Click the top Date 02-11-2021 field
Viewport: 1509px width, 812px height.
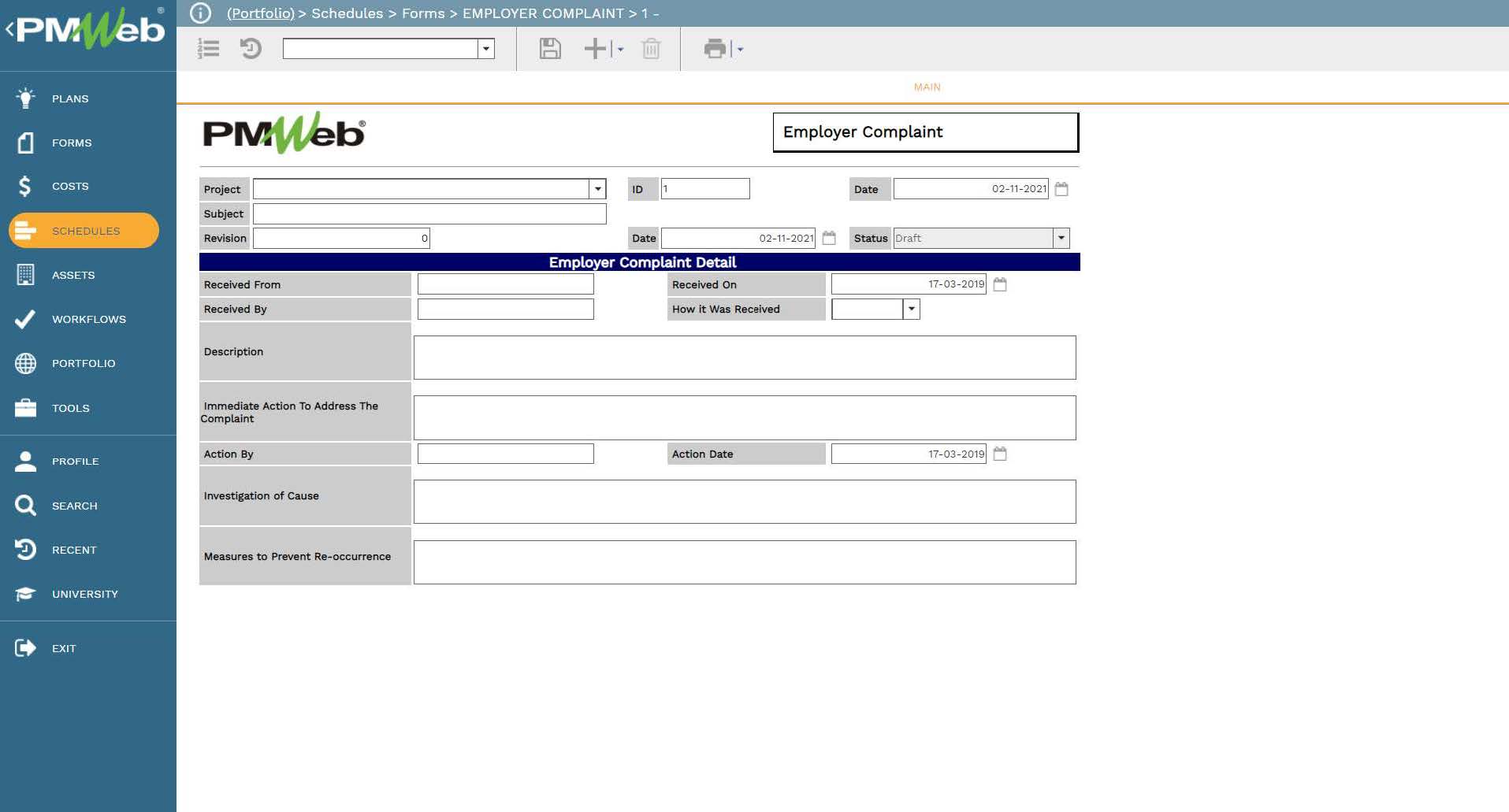971,189
